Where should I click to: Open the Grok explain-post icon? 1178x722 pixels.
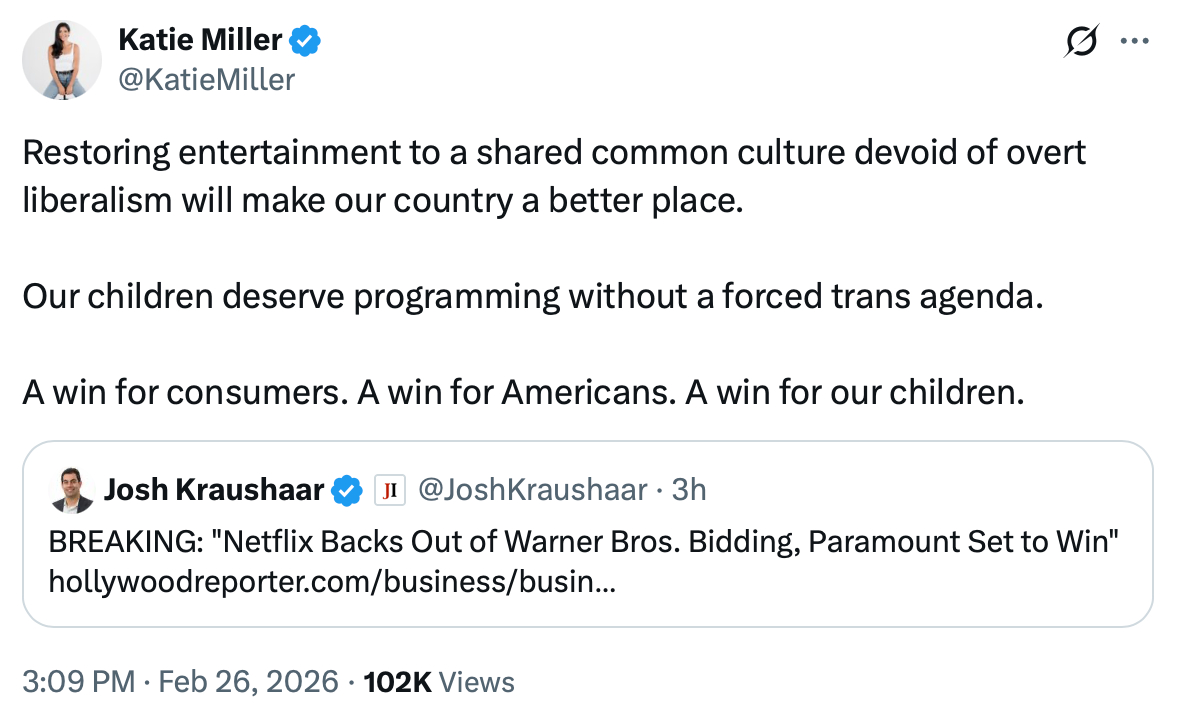1083,43
